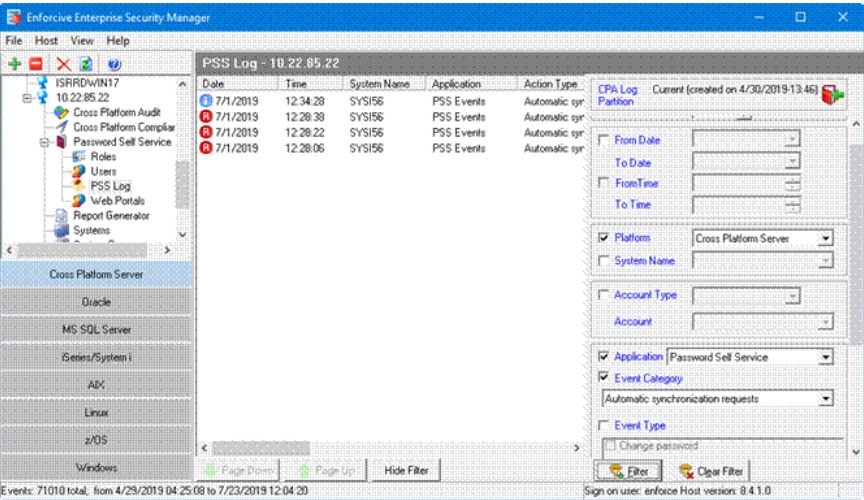The height and width of the screenshot is (500, 864).
Task: Click the CPA Log Partition link
Action: (617, 95)
